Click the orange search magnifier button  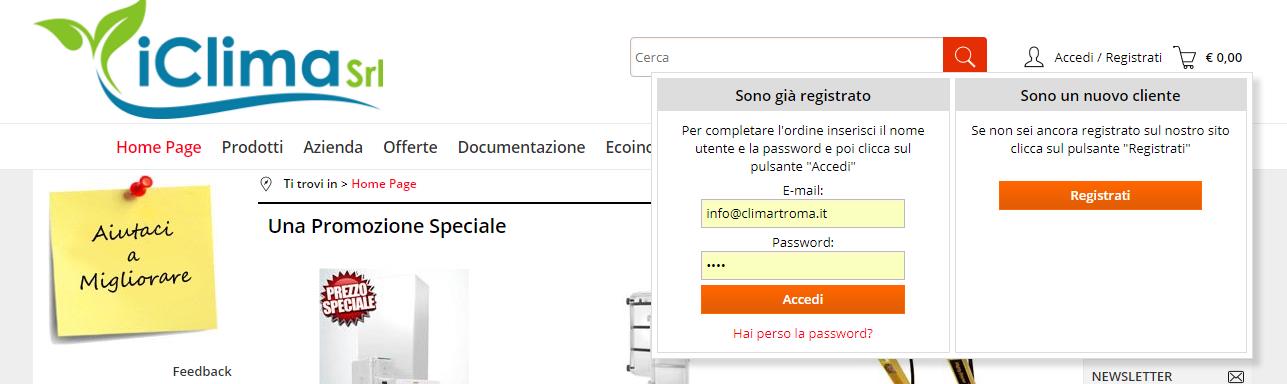point(964,57)
